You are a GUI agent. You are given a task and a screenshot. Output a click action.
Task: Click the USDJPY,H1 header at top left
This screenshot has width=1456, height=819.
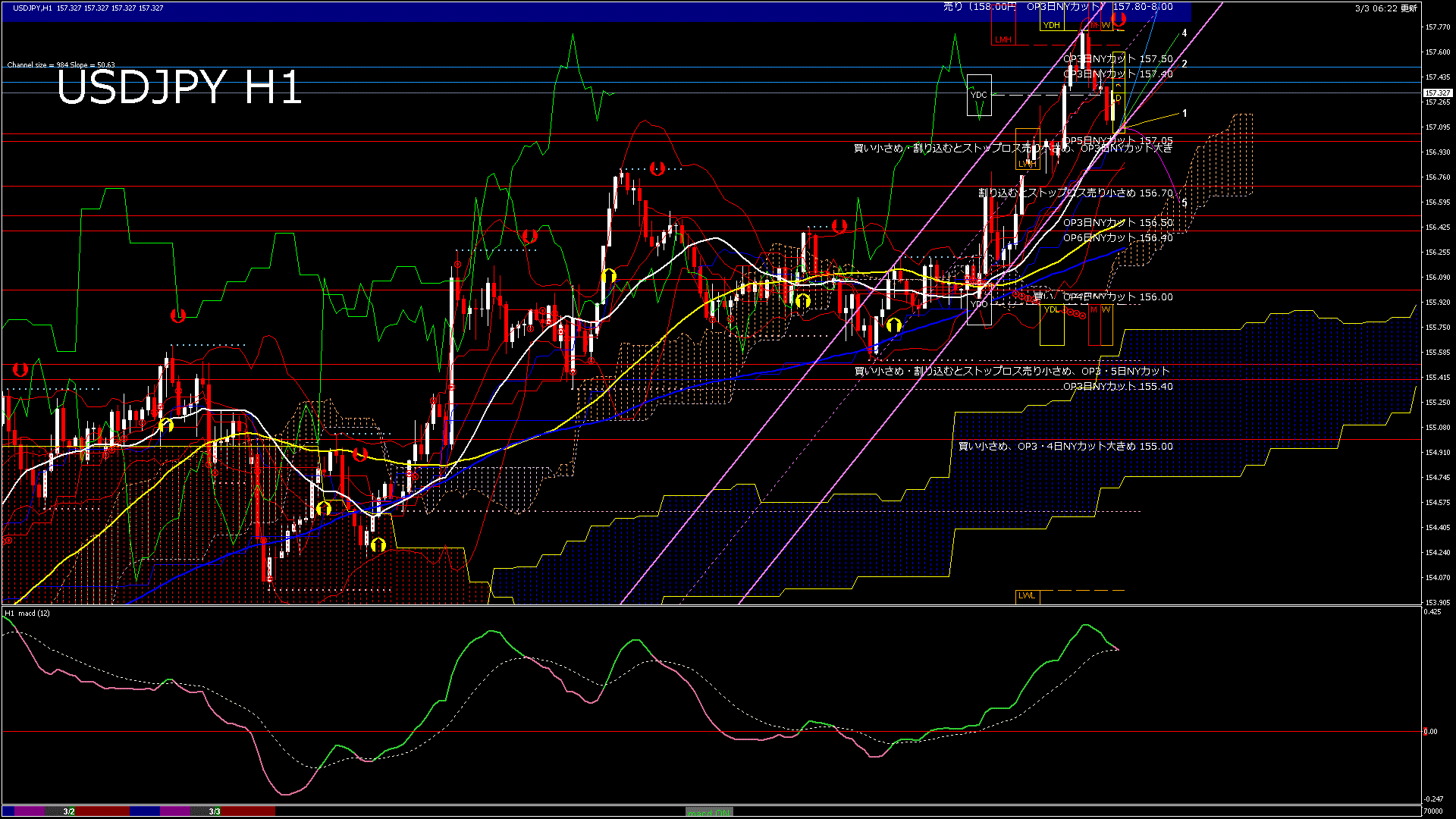(33, 8)
